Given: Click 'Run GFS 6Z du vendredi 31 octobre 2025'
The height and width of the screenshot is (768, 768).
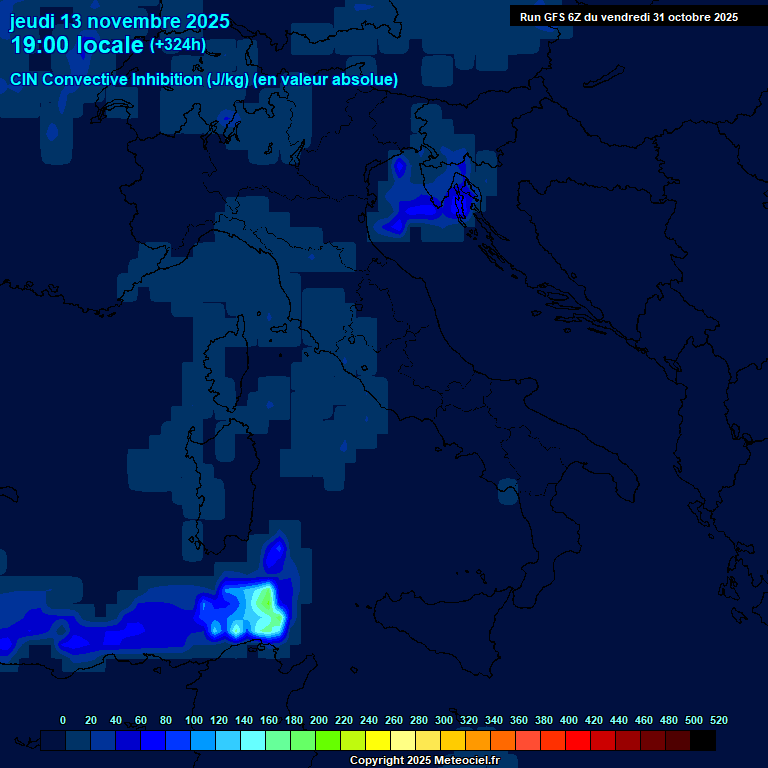Looking at the screenshot, I should pos(629,17).
